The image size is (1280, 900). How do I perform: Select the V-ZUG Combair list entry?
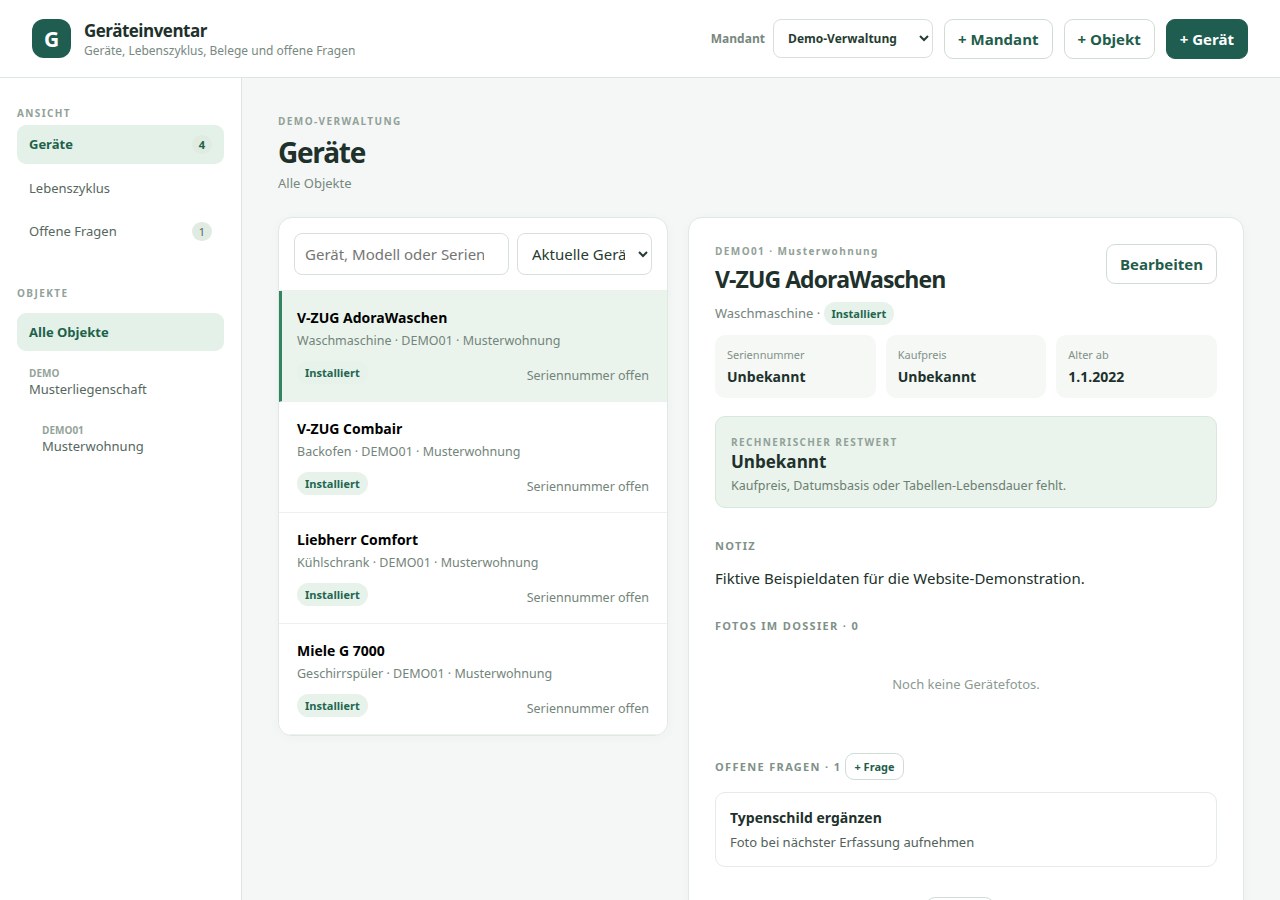coord(473,457)
